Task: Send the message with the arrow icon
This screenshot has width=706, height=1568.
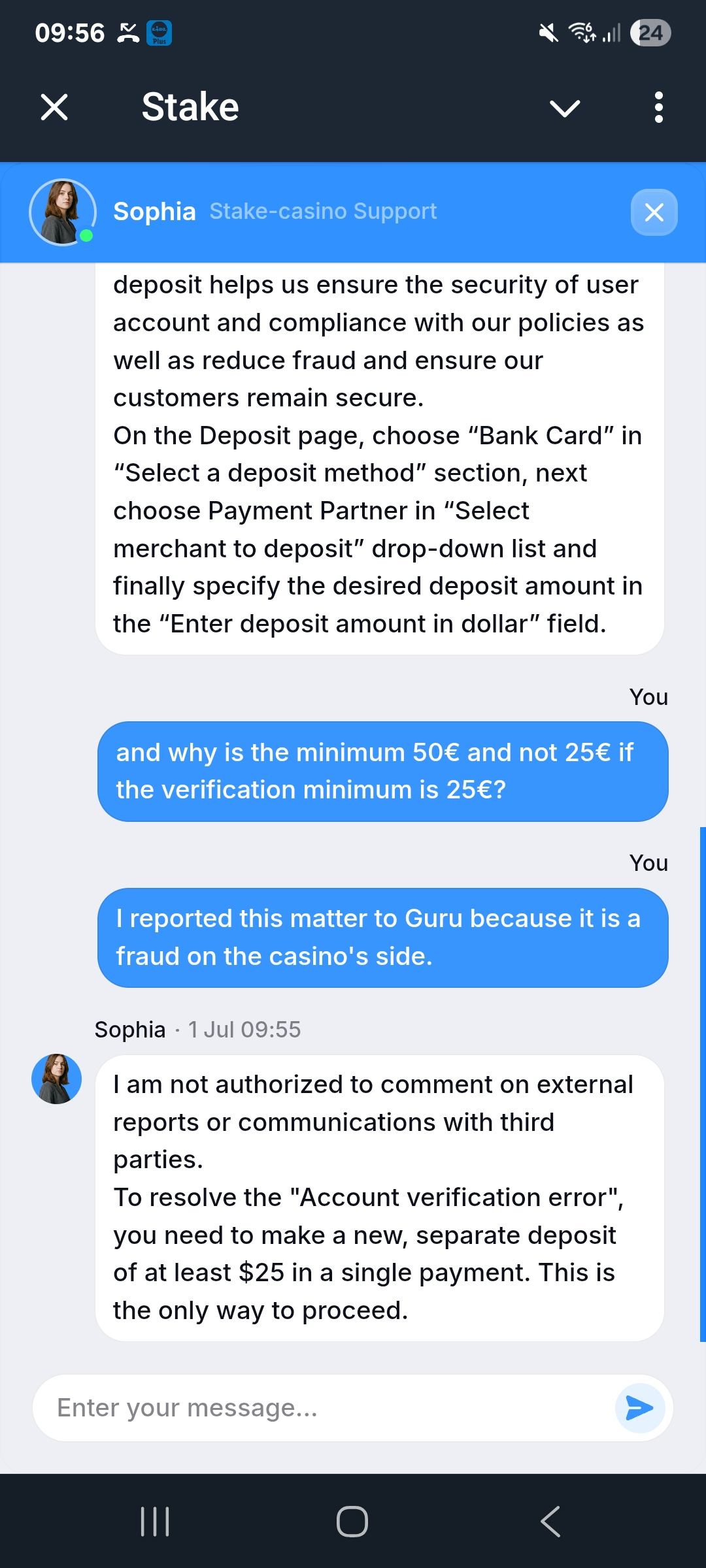Action: (639, 1408)
